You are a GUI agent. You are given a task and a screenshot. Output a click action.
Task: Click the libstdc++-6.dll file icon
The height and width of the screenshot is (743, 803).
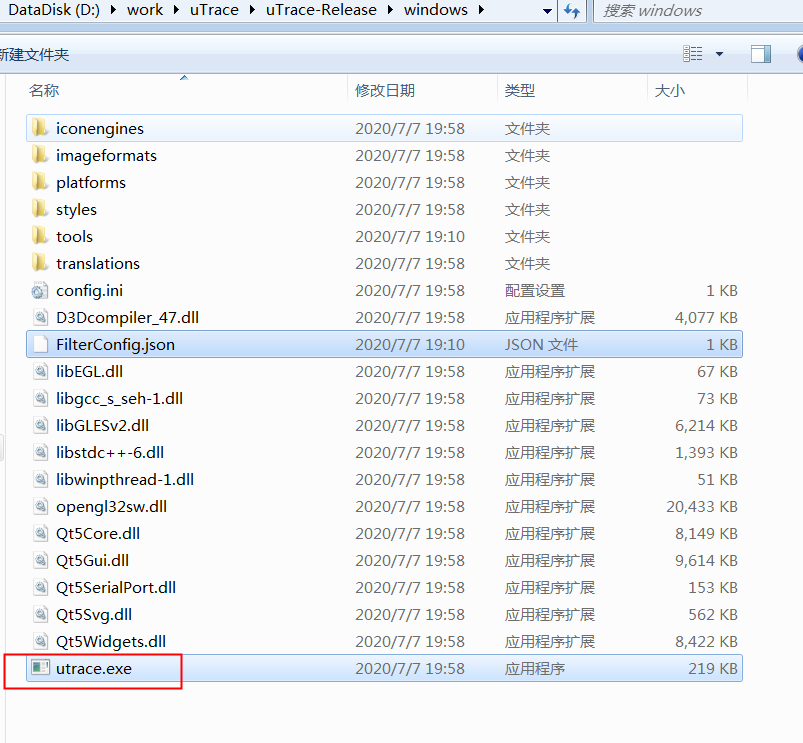40,452
